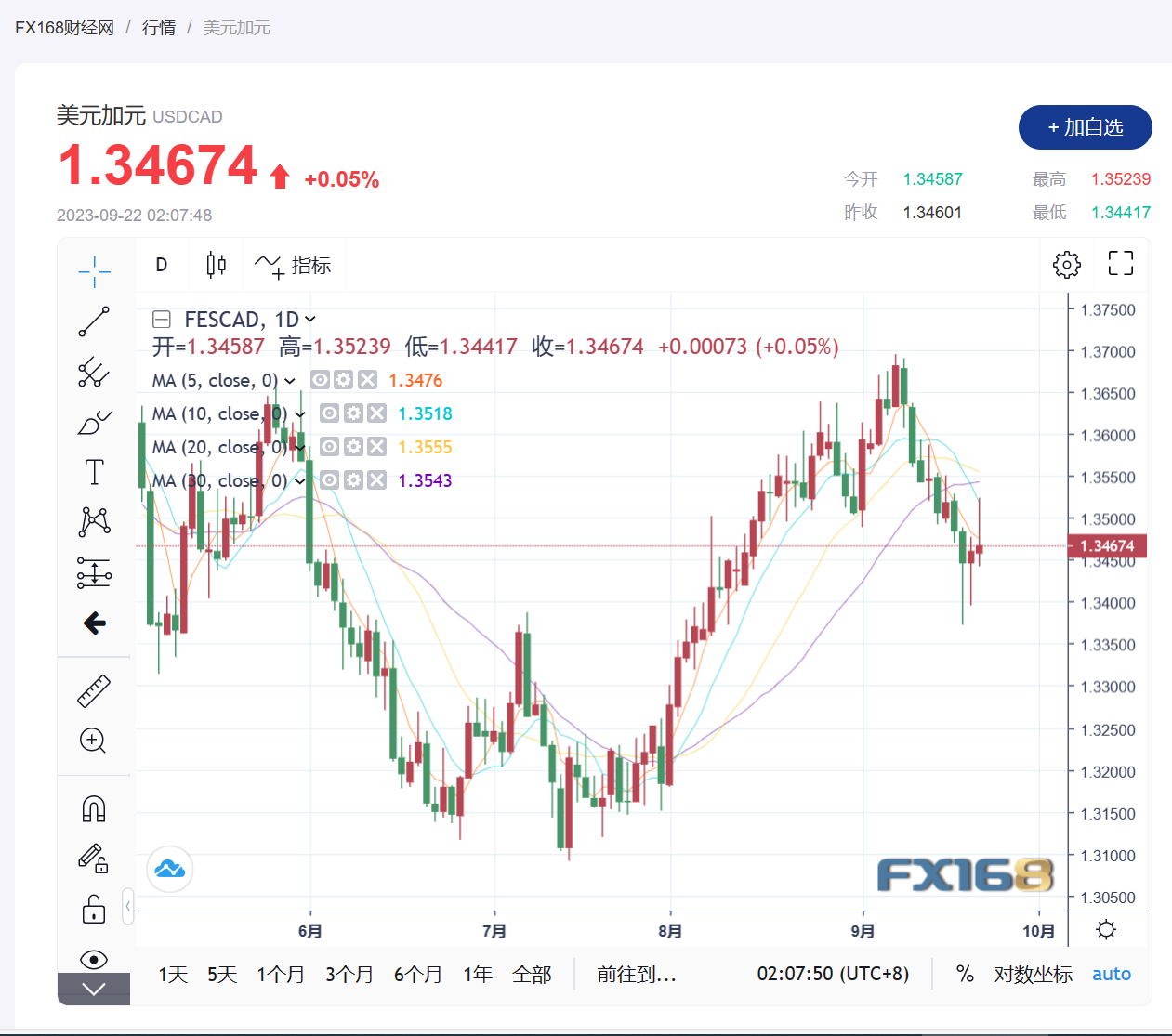The height and width of the screenshot is (1036, 1172).
Task: Toggle visibility of all drawings eye icon
Action: (x=94, y=959)
